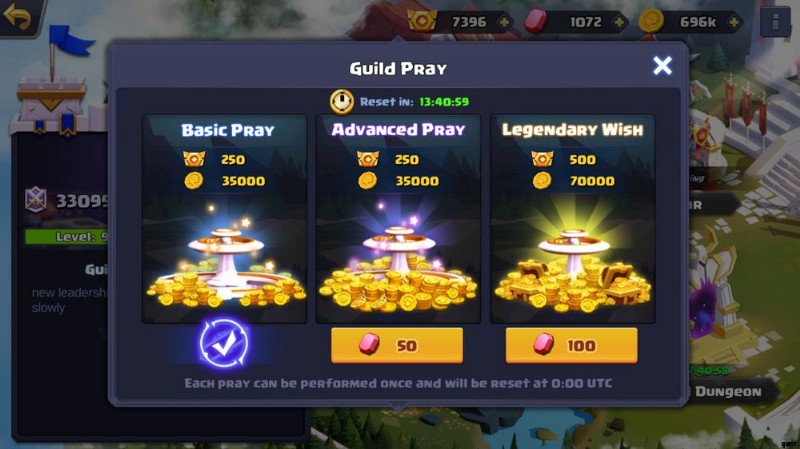The image size is (800, 449).
Task: Select the Advanced Pray fountain card
Action: click(398, 219)
